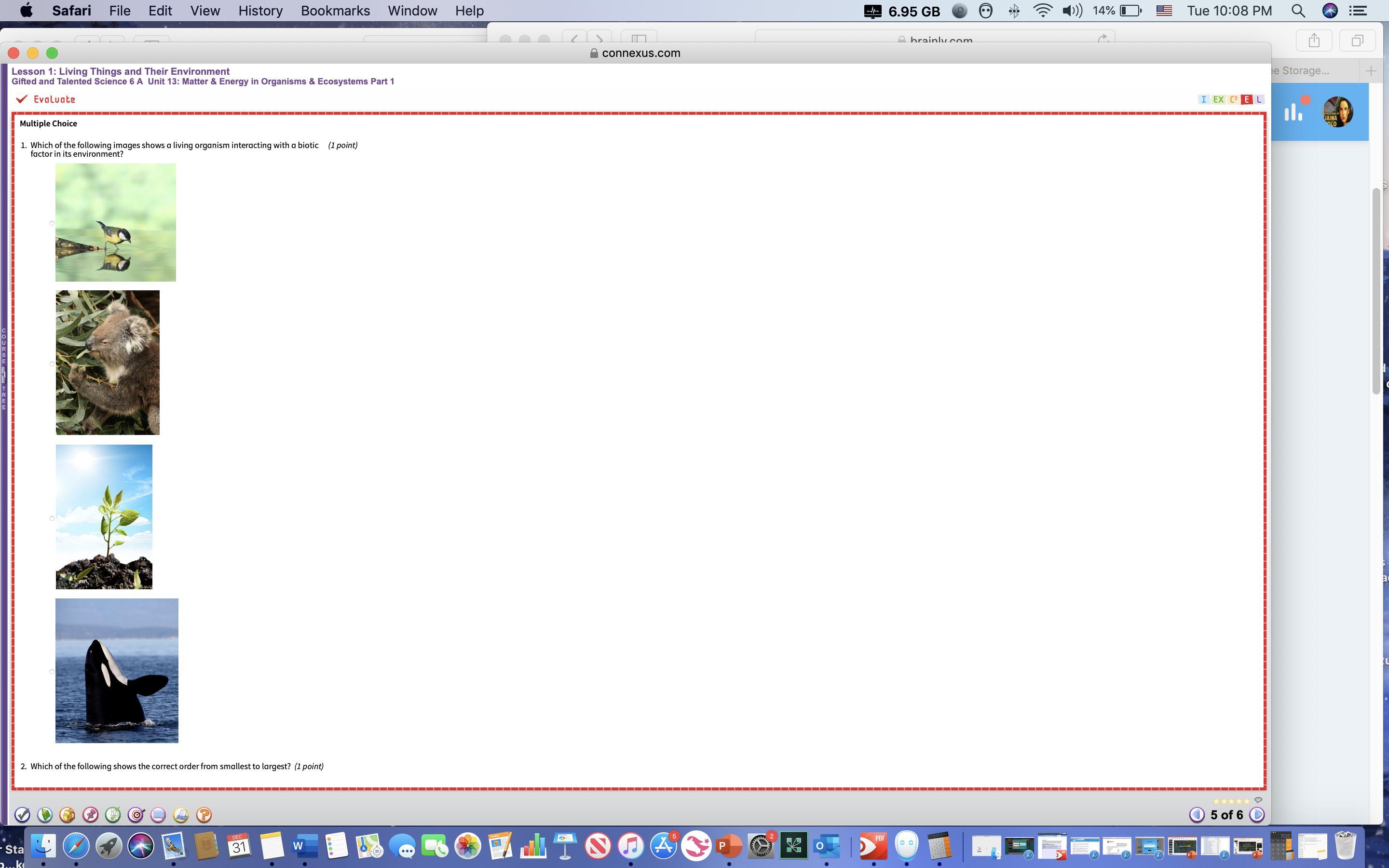1389x868 pixels.
Task: Click the seedling plant image thumbnail
Action: point(104,516)
